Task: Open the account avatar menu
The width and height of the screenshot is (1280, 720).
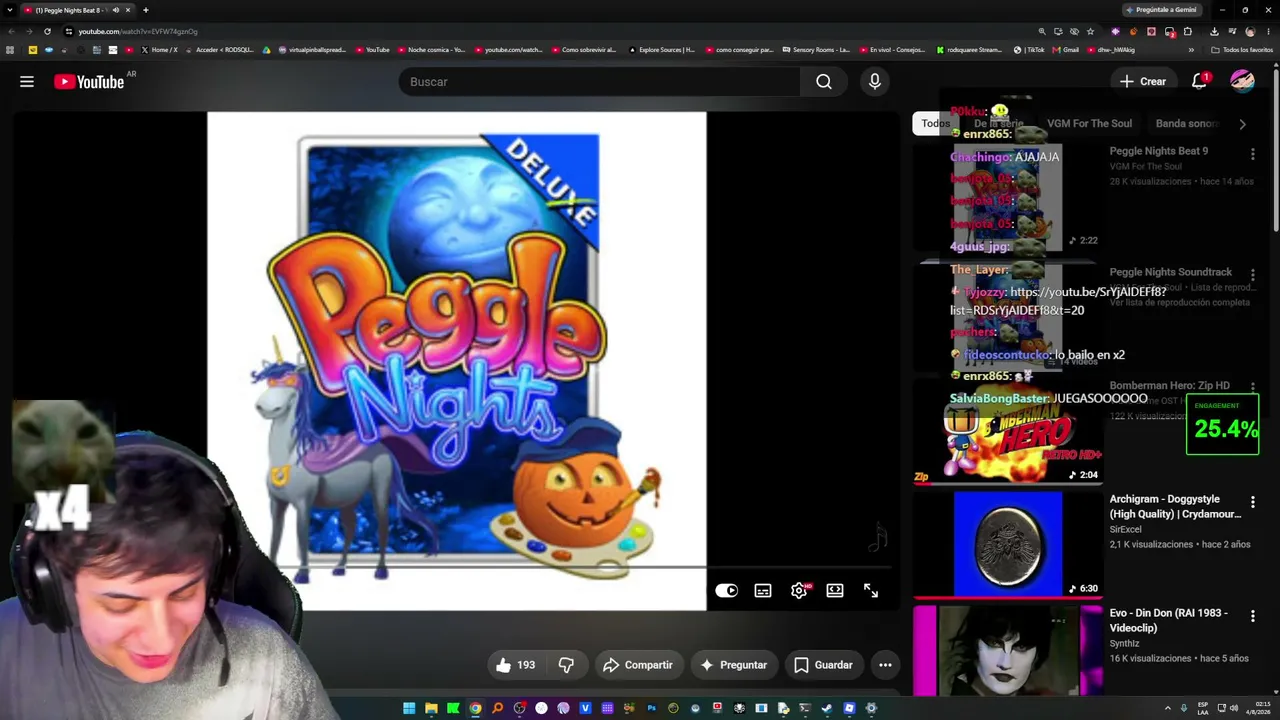Action: click(x=1242, y=82)
